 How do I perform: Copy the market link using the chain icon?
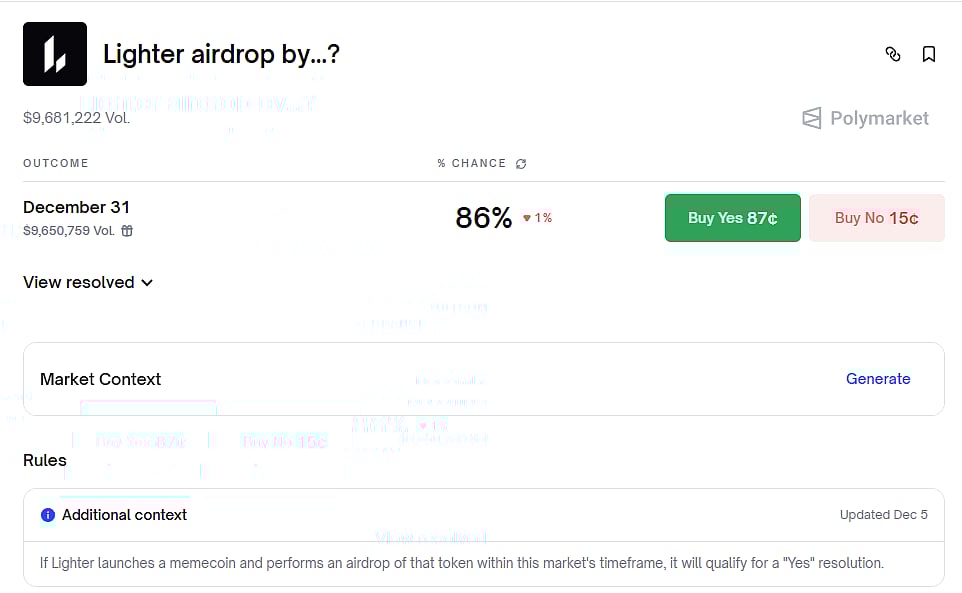click(893, 55)
